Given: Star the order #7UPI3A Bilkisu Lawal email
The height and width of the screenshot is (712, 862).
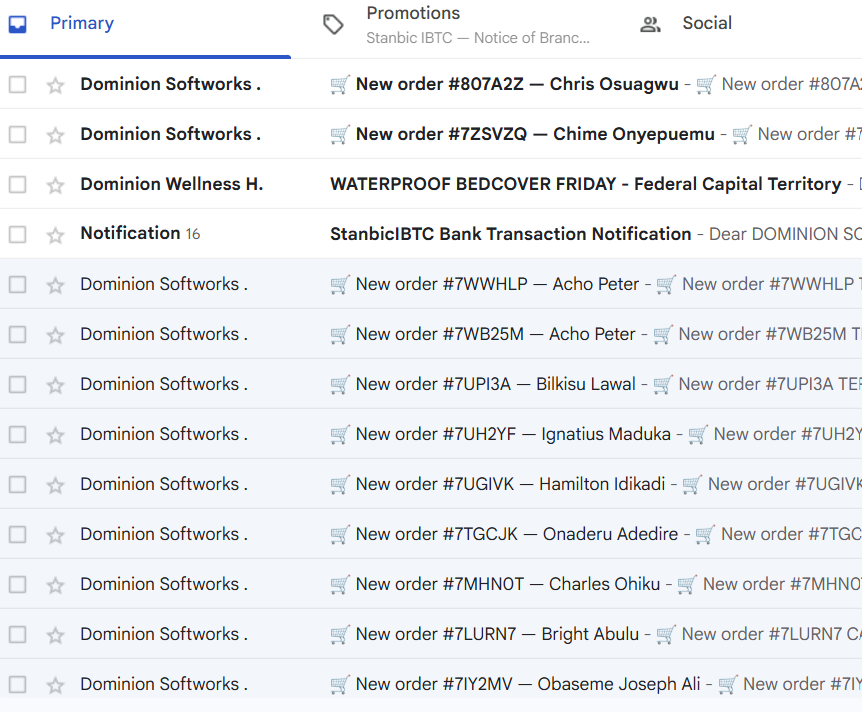Looking at the screenshot, I should tap(55, 385).
